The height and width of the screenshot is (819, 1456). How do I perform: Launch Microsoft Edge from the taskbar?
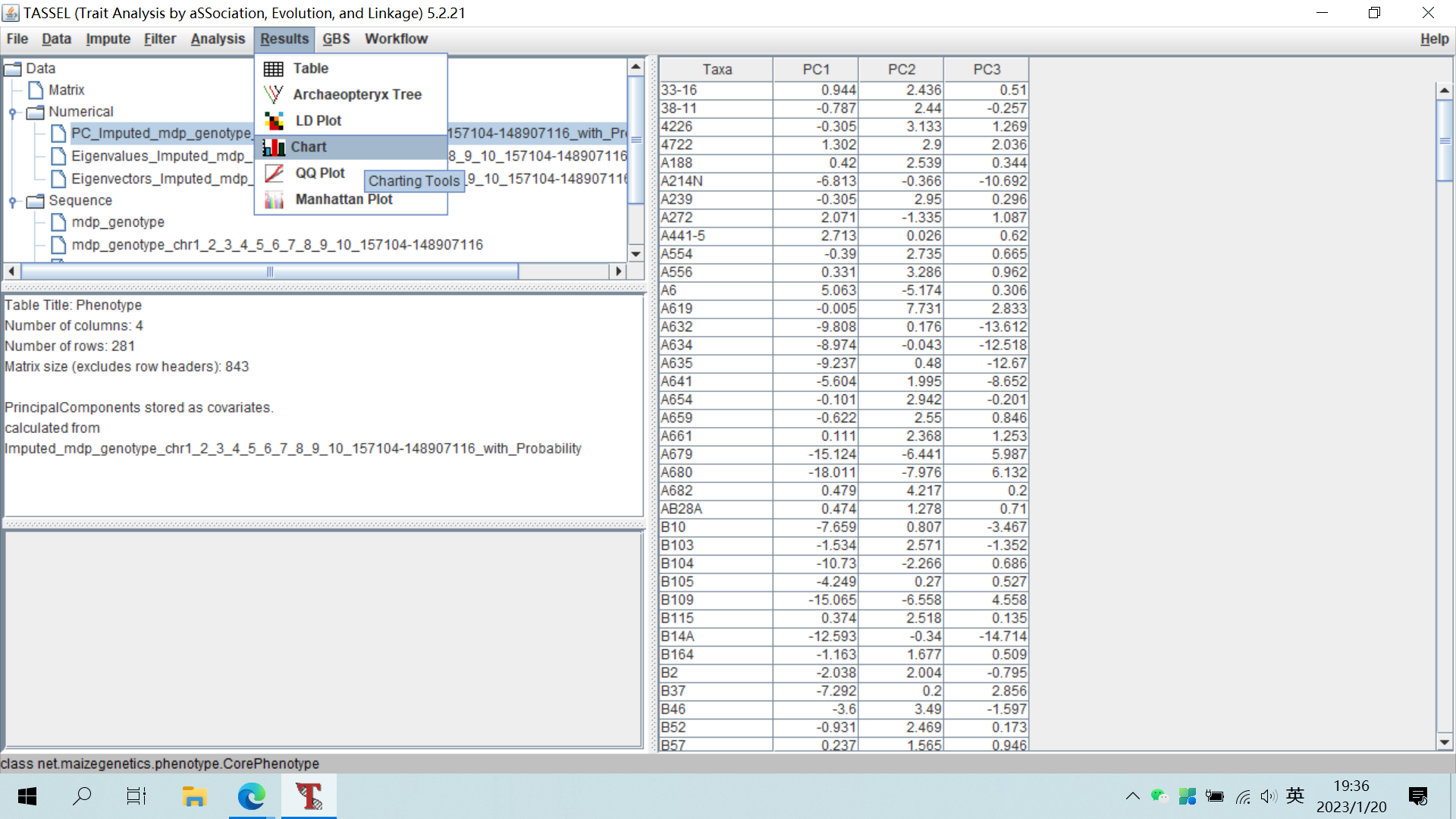point(250,796)
